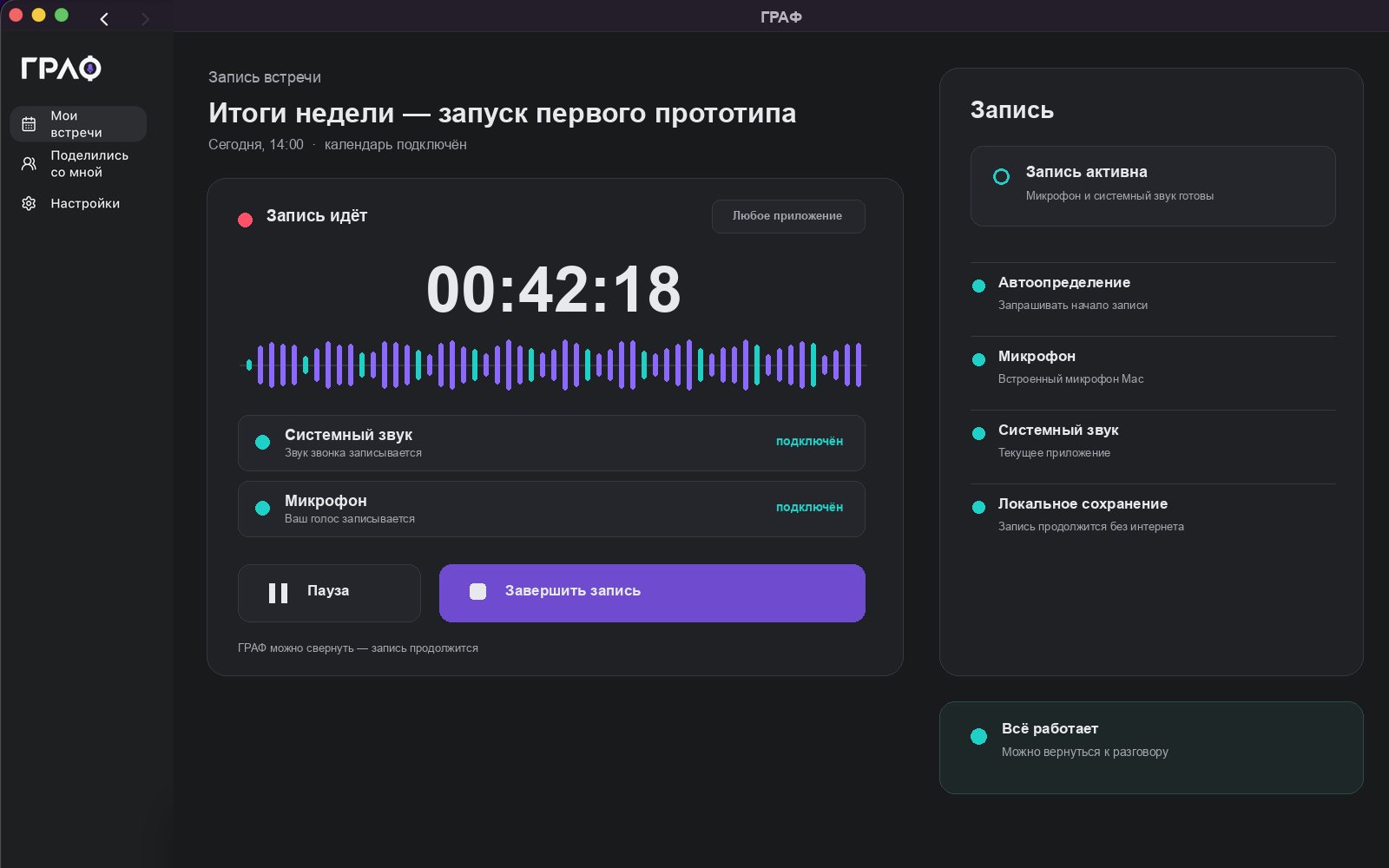Click teal dot in Системный звук card

point(262,442)
